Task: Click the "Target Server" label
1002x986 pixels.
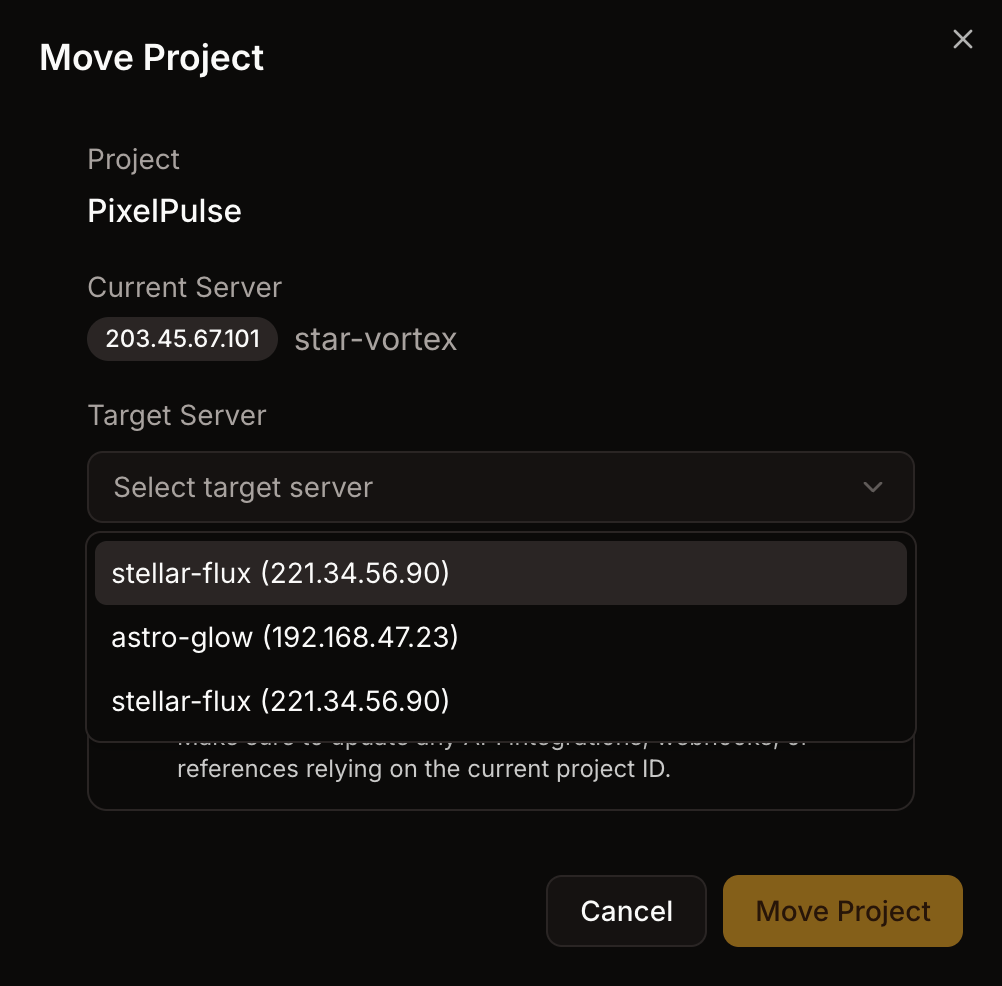Action: coord(177,415)
